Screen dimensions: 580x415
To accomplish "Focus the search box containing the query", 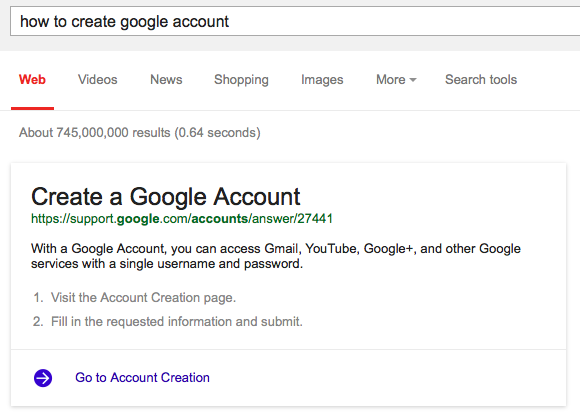I will 295,21.
